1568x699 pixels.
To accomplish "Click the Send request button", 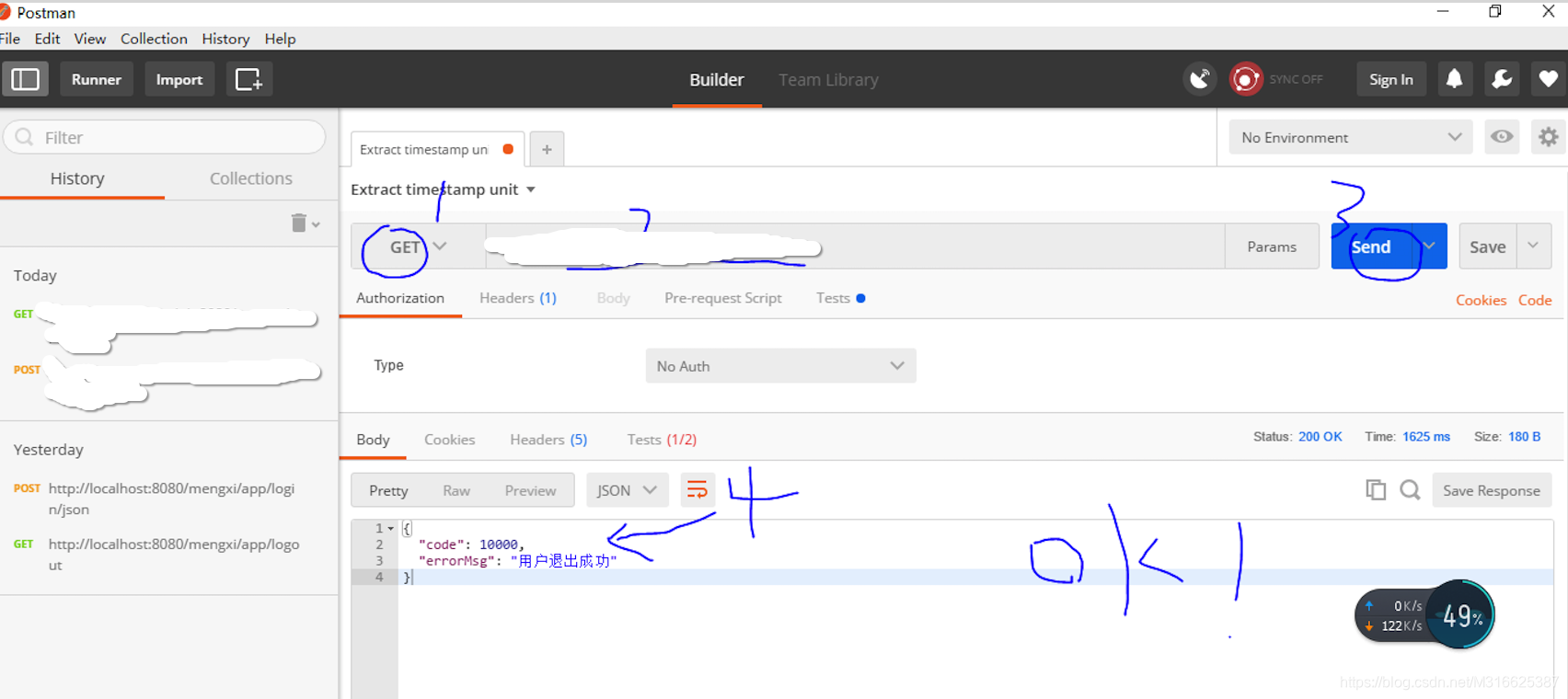I will point(1371,246).
